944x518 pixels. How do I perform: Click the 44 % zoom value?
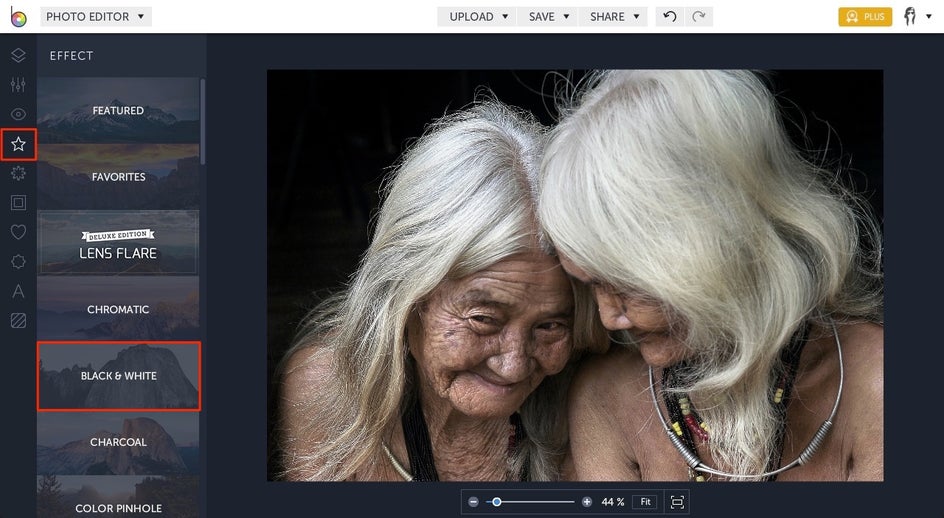612,502
